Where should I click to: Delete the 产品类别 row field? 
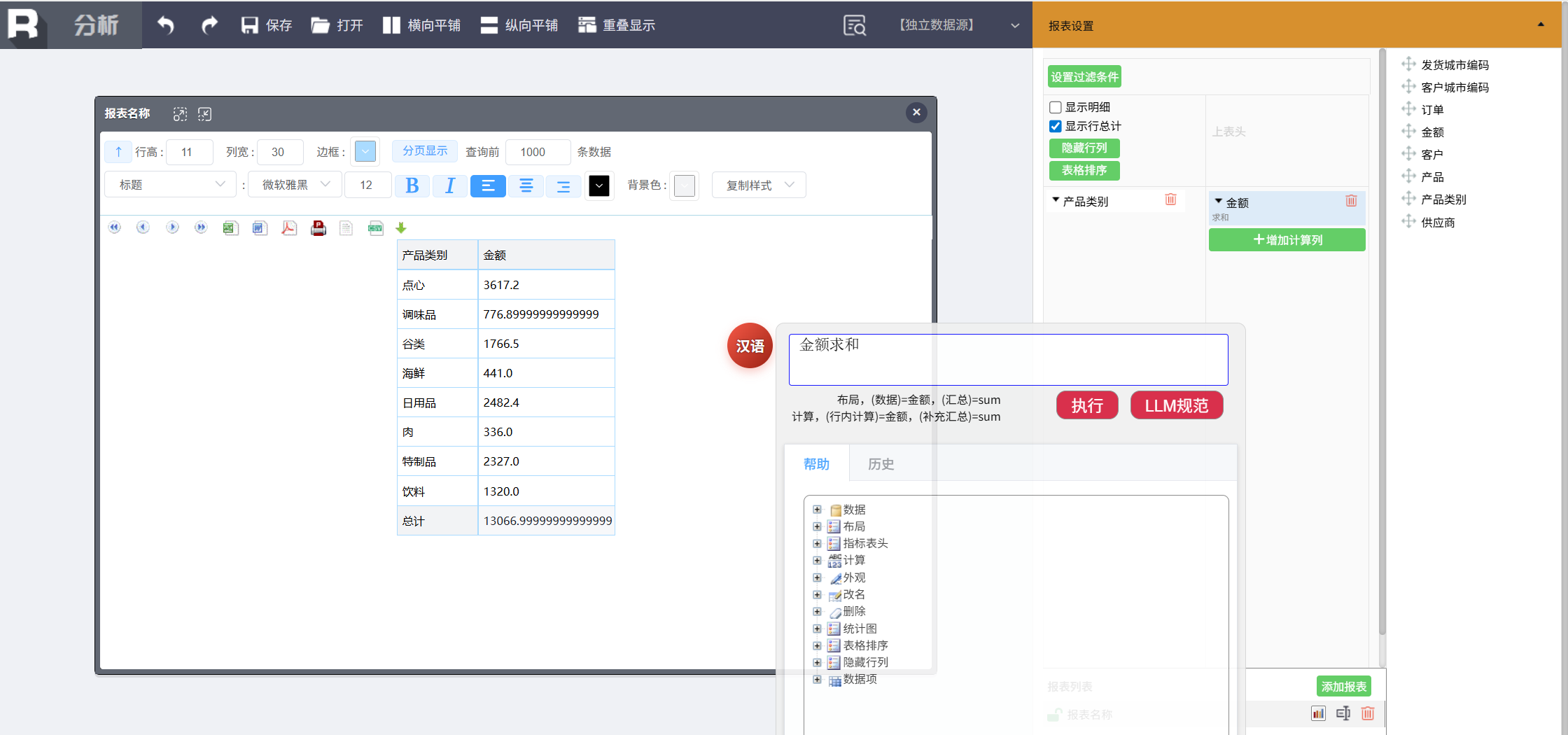1170,199
